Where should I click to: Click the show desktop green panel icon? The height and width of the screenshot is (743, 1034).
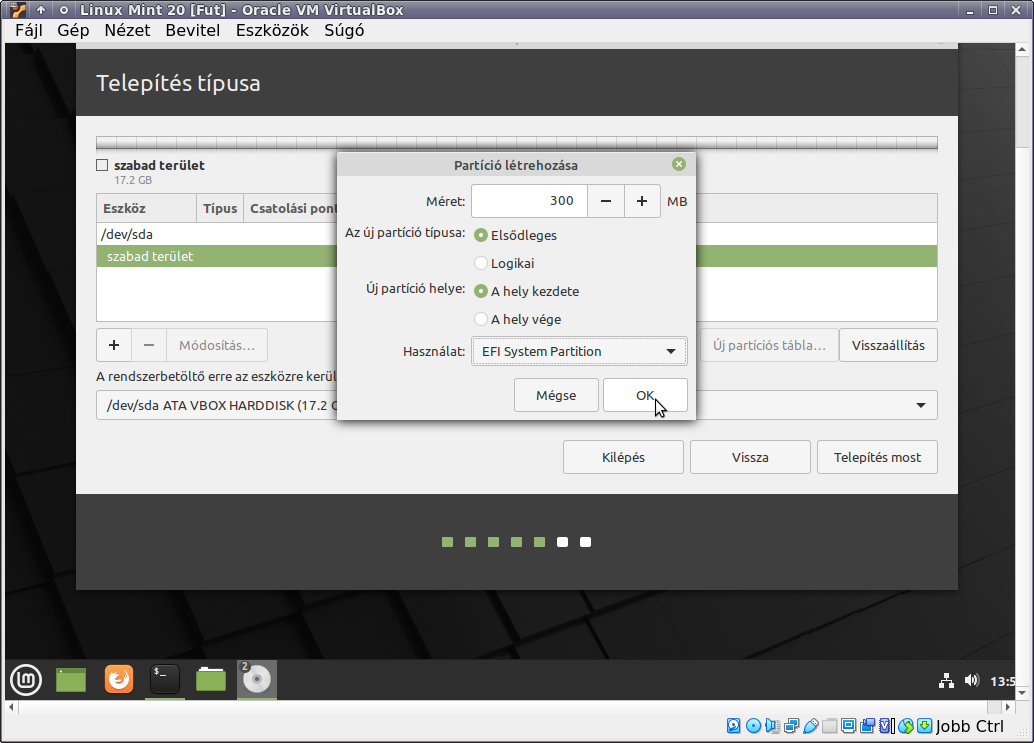[x=71, y=680]
